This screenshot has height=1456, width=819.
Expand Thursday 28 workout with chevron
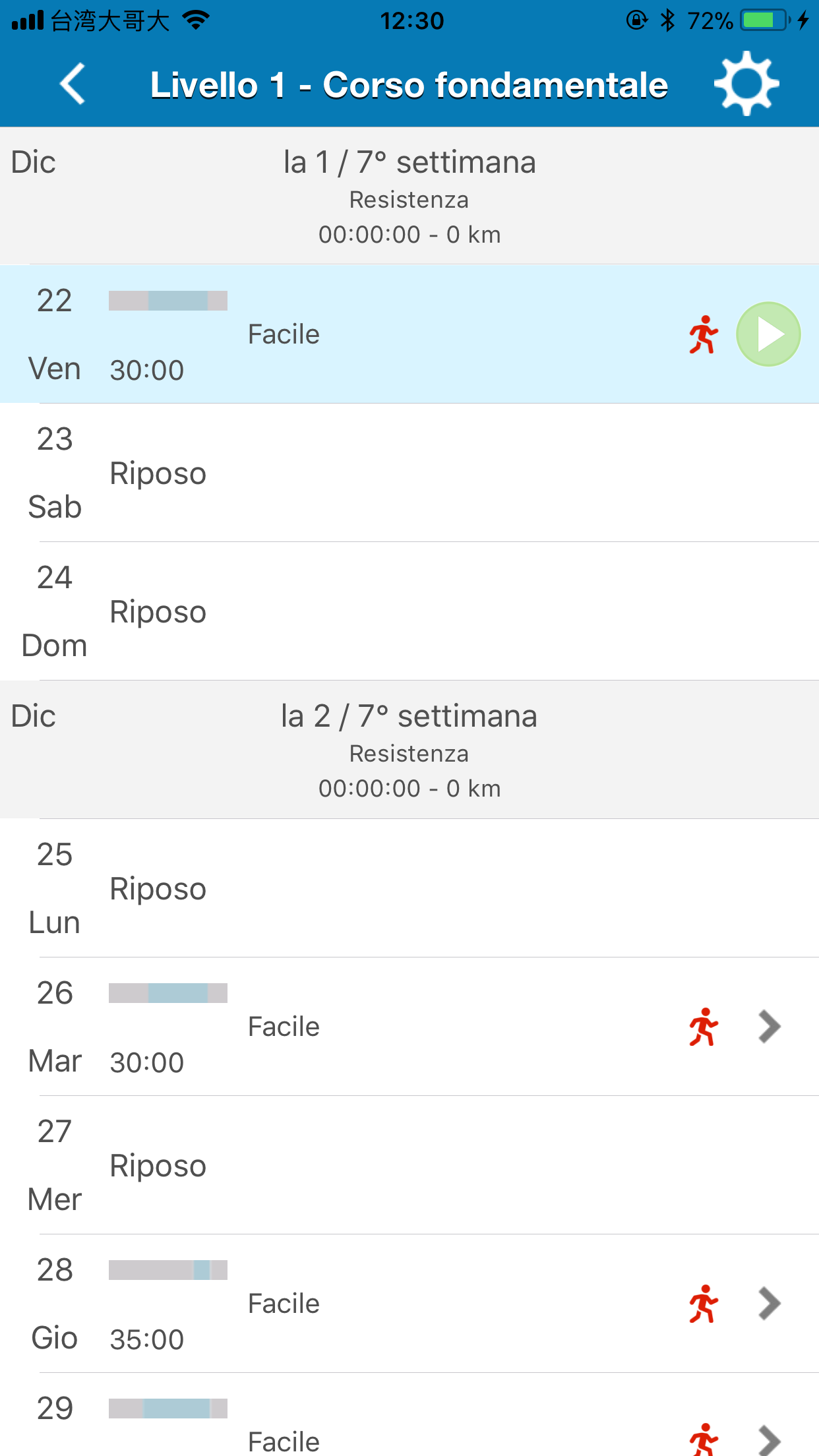770,1304
